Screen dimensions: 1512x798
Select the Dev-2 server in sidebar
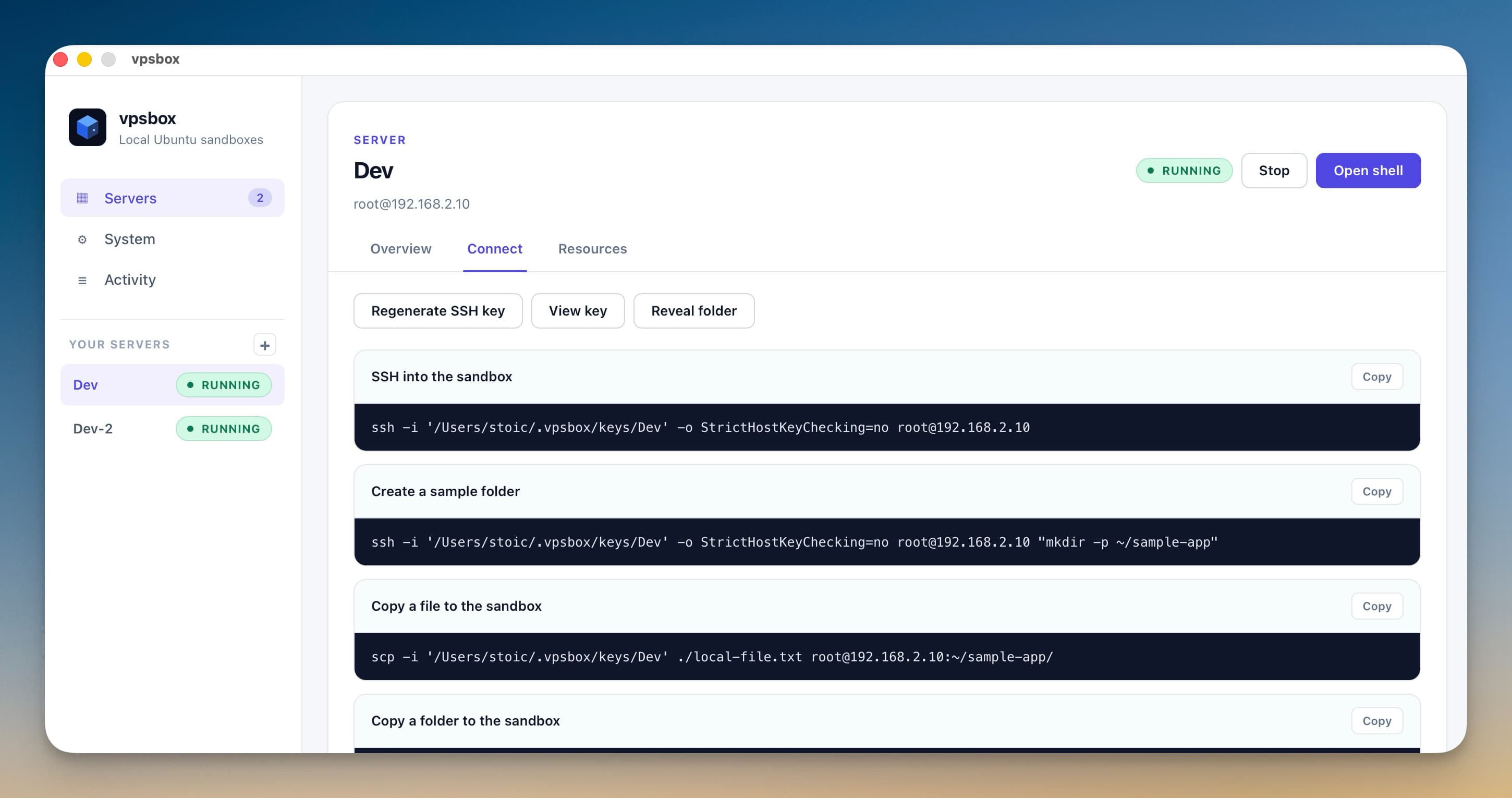93,429
